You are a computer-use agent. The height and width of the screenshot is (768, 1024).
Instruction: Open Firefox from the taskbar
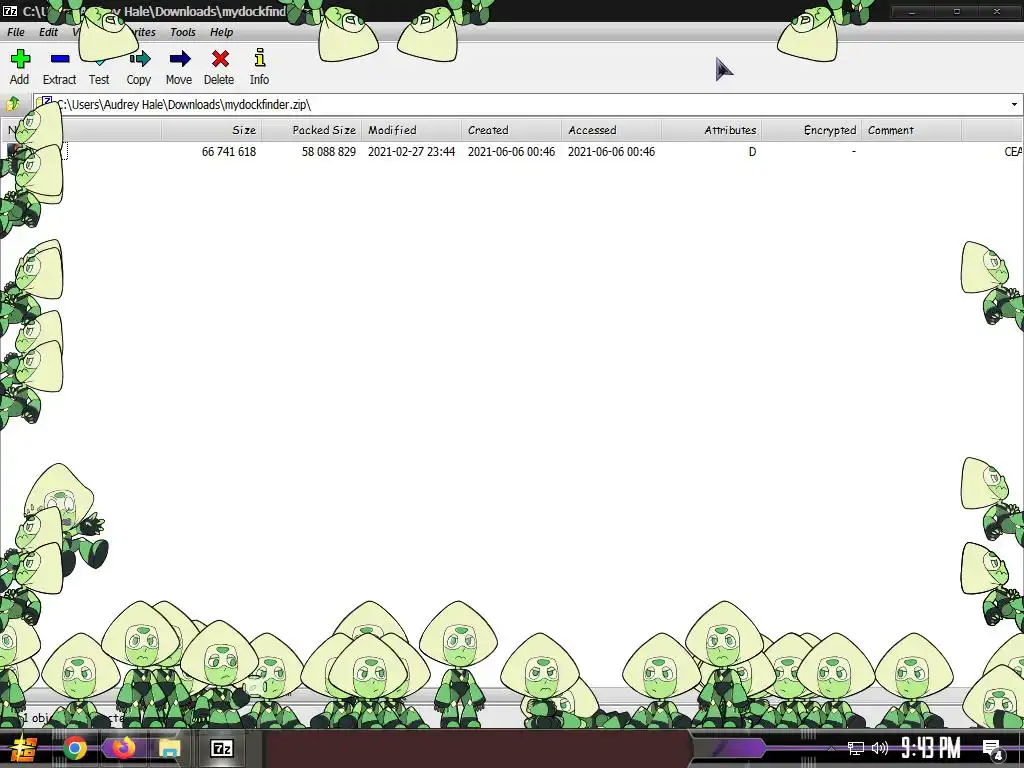click(x=123, y=748)
